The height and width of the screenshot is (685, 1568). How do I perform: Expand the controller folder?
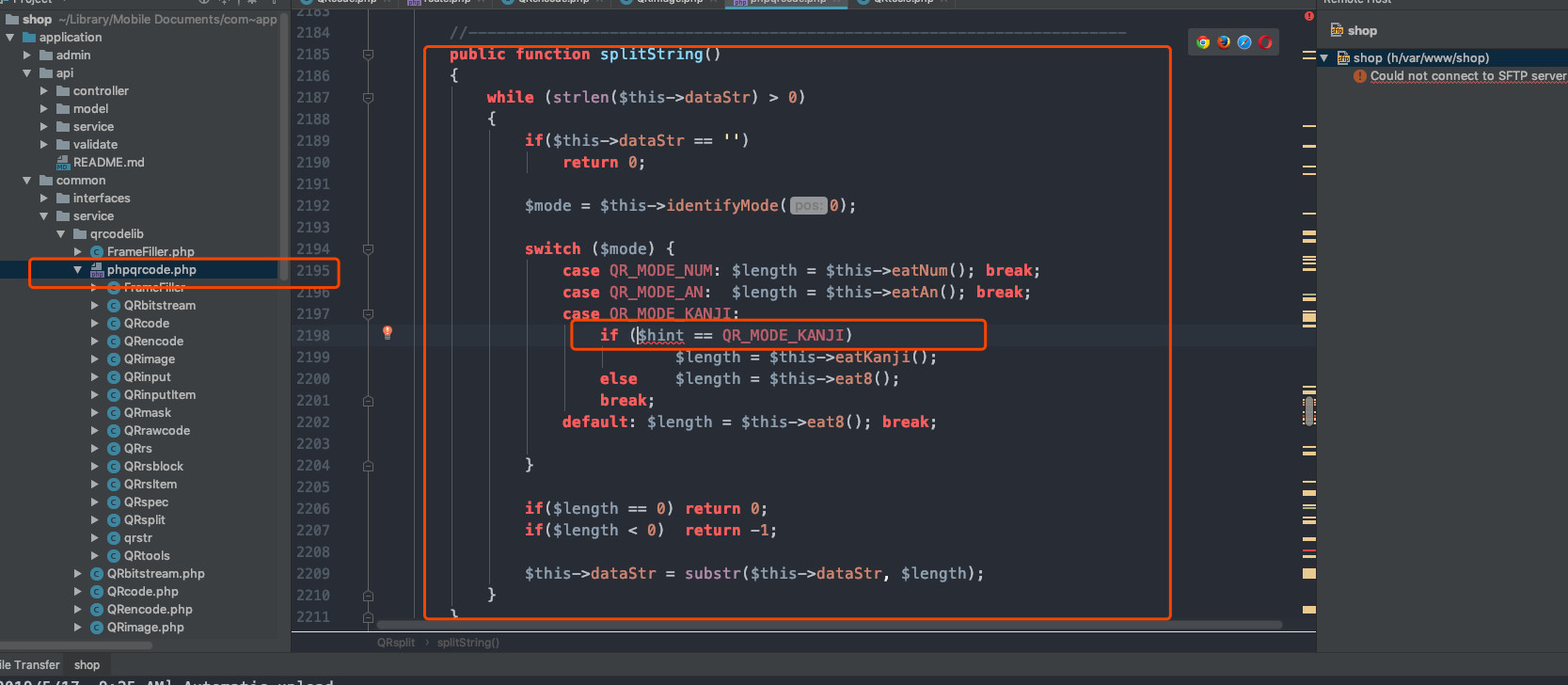(x=44, y=91)
